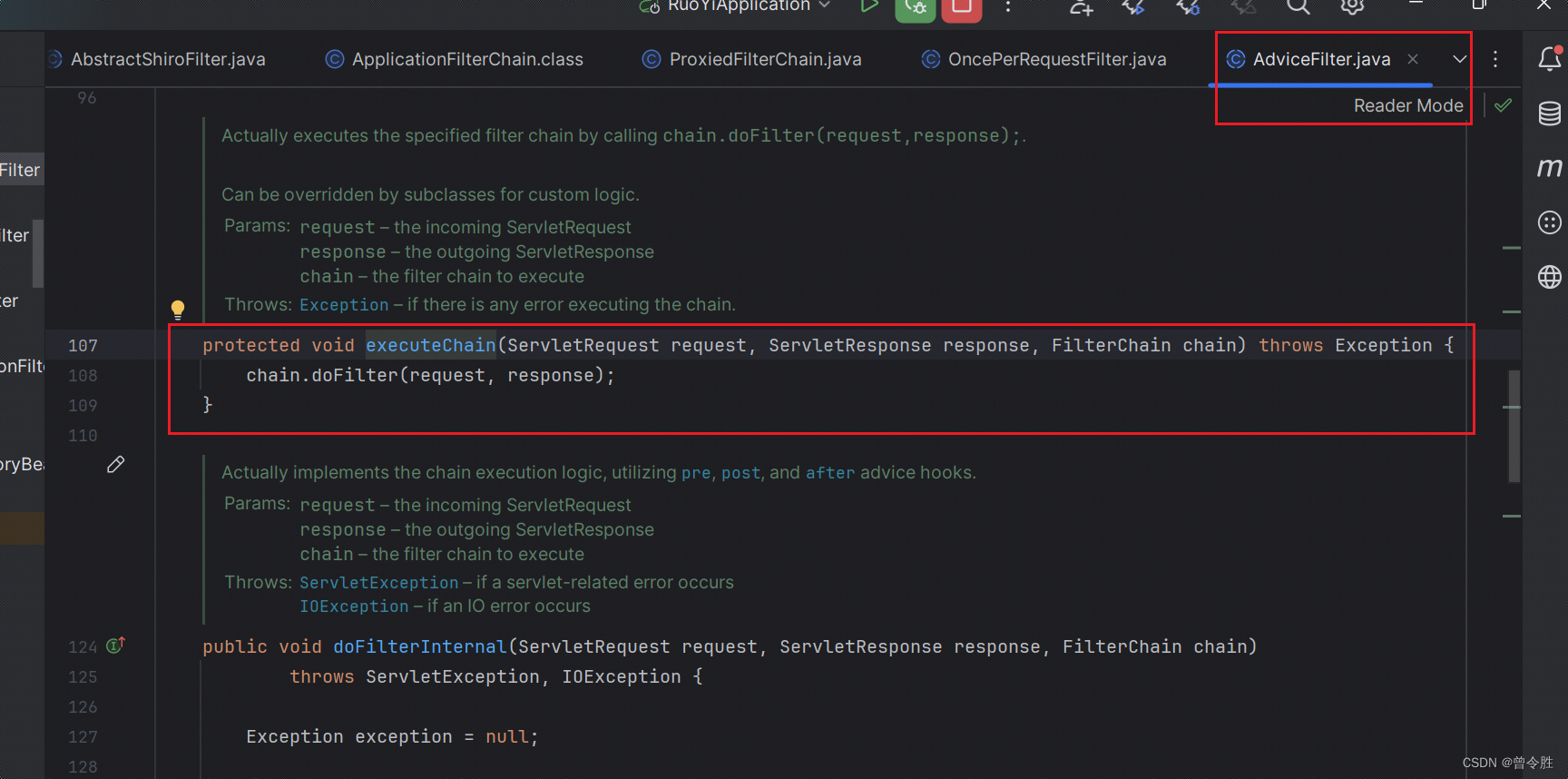The height and width of the screenshot is (779, 1568).
Task: Follow the ServletException documentation link
Action: click(379, 583)
